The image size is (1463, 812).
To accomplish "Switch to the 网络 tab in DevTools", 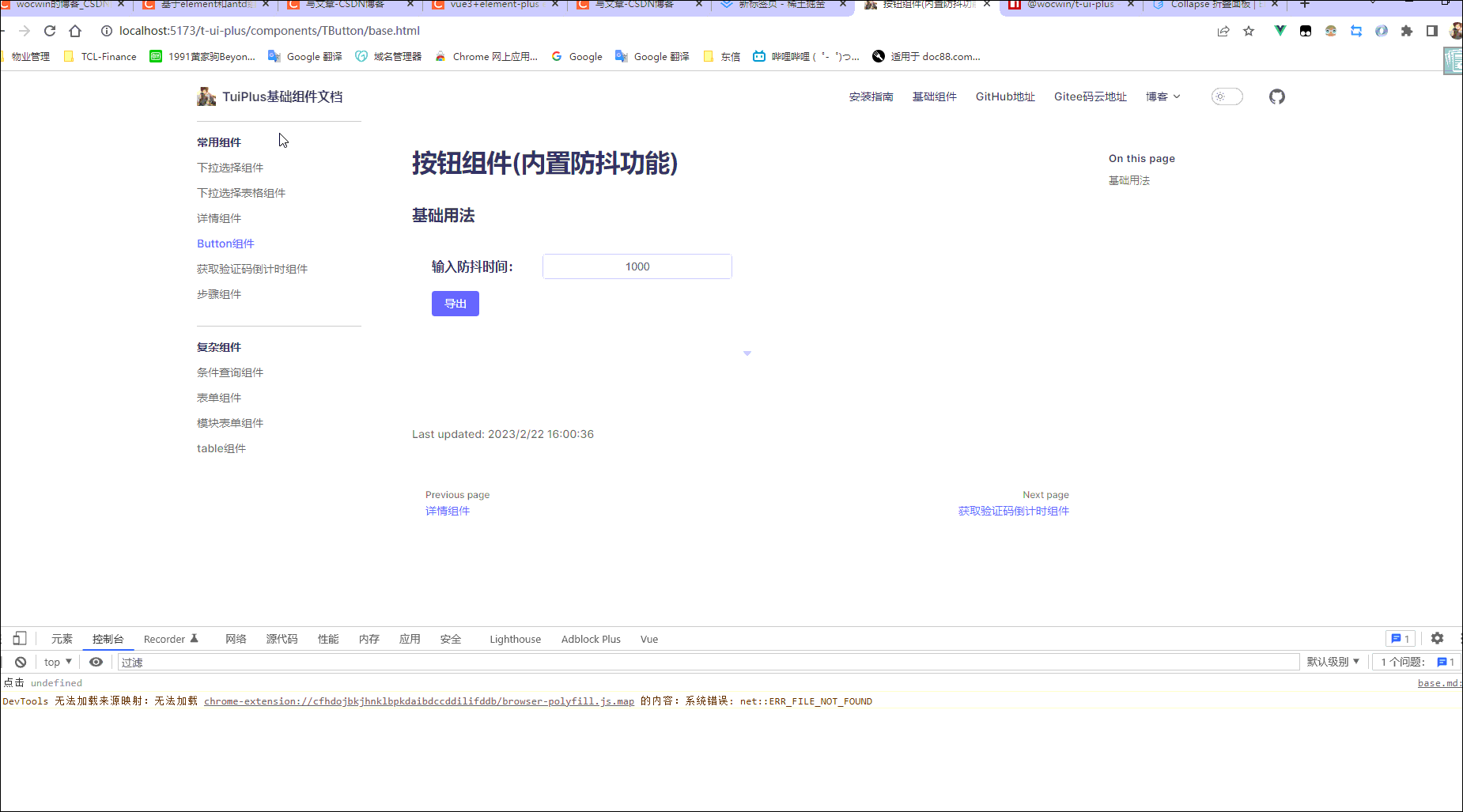I will pyautogui.click(x=235, y=639).
